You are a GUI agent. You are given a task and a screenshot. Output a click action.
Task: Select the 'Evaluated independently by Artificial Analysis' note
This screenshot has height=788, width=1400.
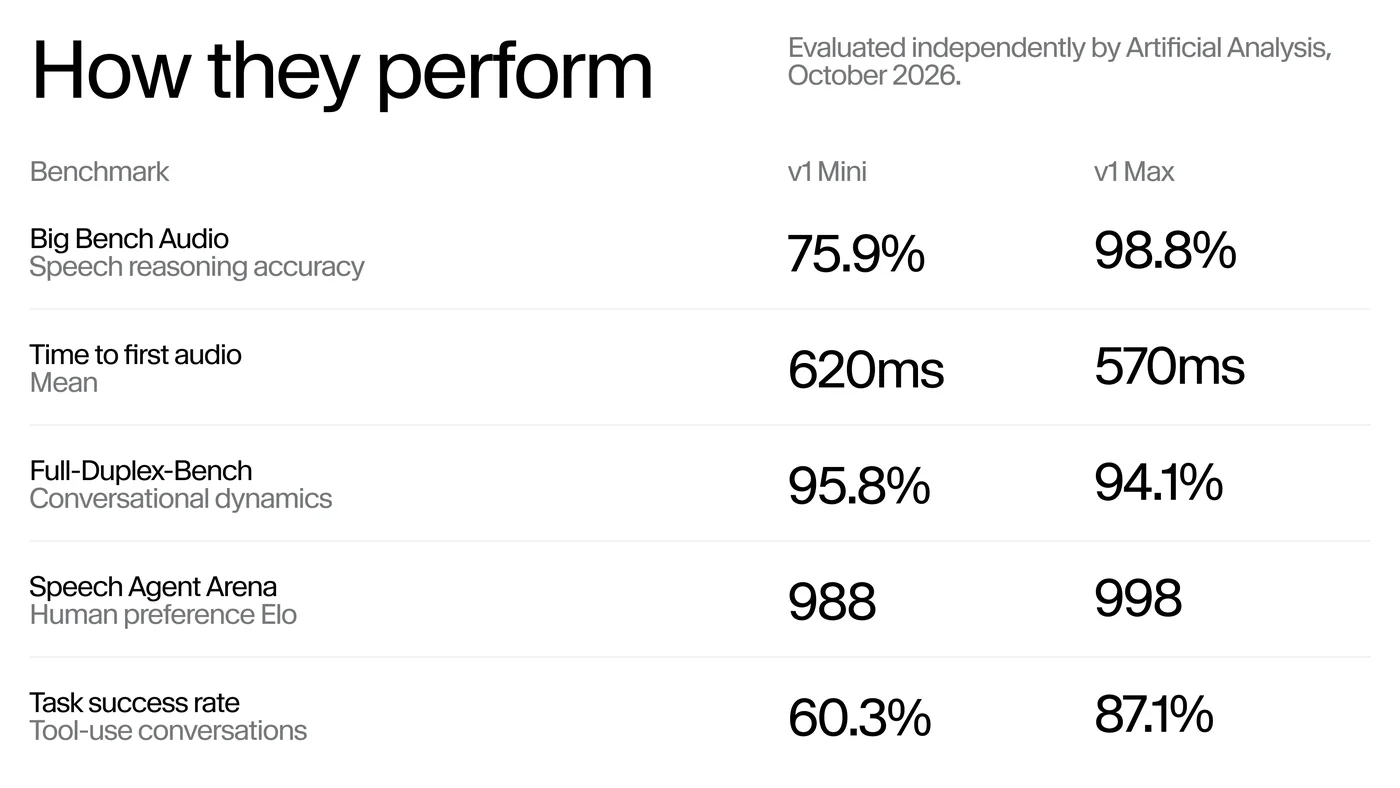pos(1060,61)
